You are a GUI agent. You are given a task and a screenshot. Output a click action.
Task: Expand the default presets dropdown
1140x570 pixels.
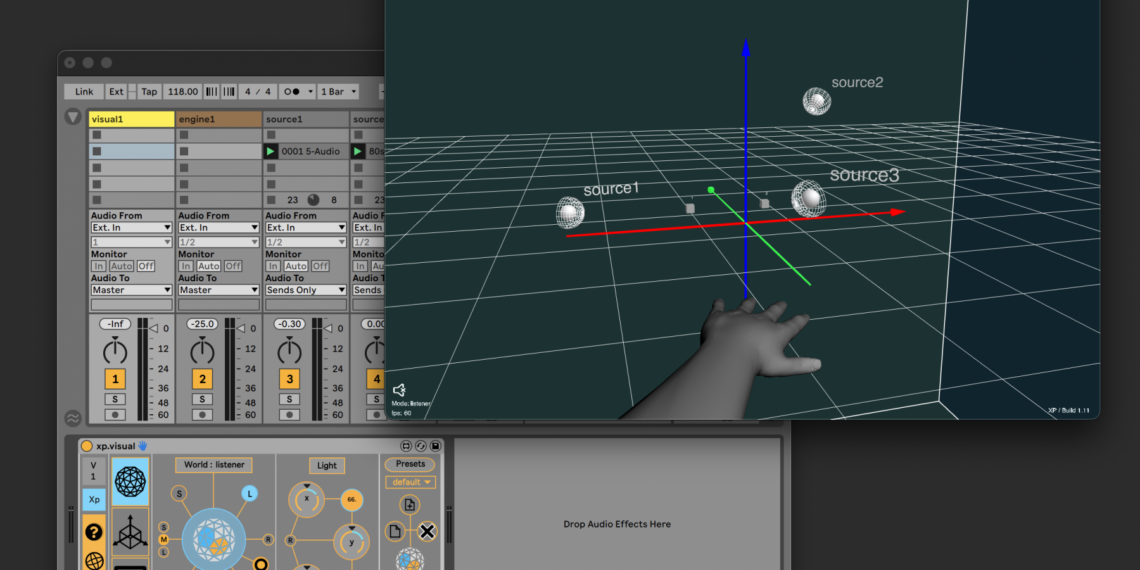click(410, 482)
